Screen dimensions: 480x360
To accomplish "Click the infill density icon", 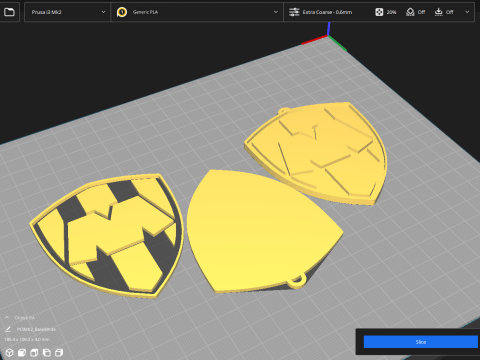I will coord(379,12).
